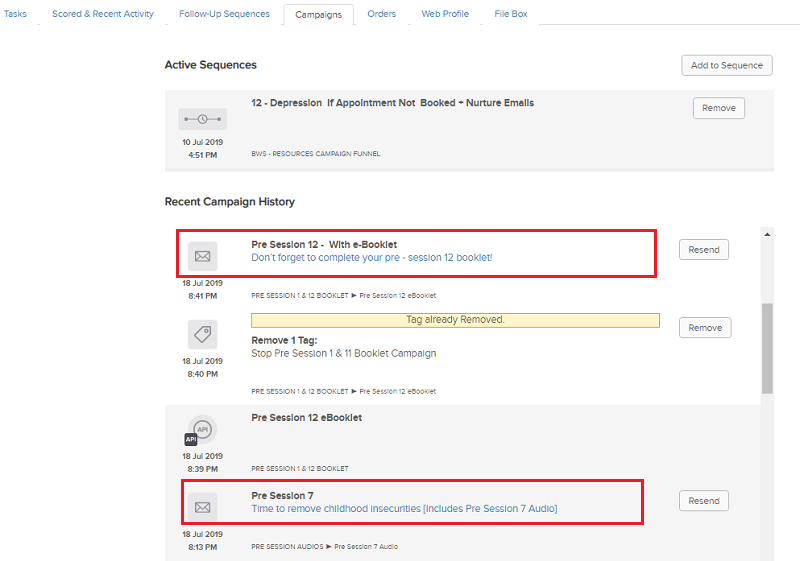The width and height of the screenshot is (800, 561).
Task: Remove the Depression nurture emails sequence
Action: click(718, 108)
